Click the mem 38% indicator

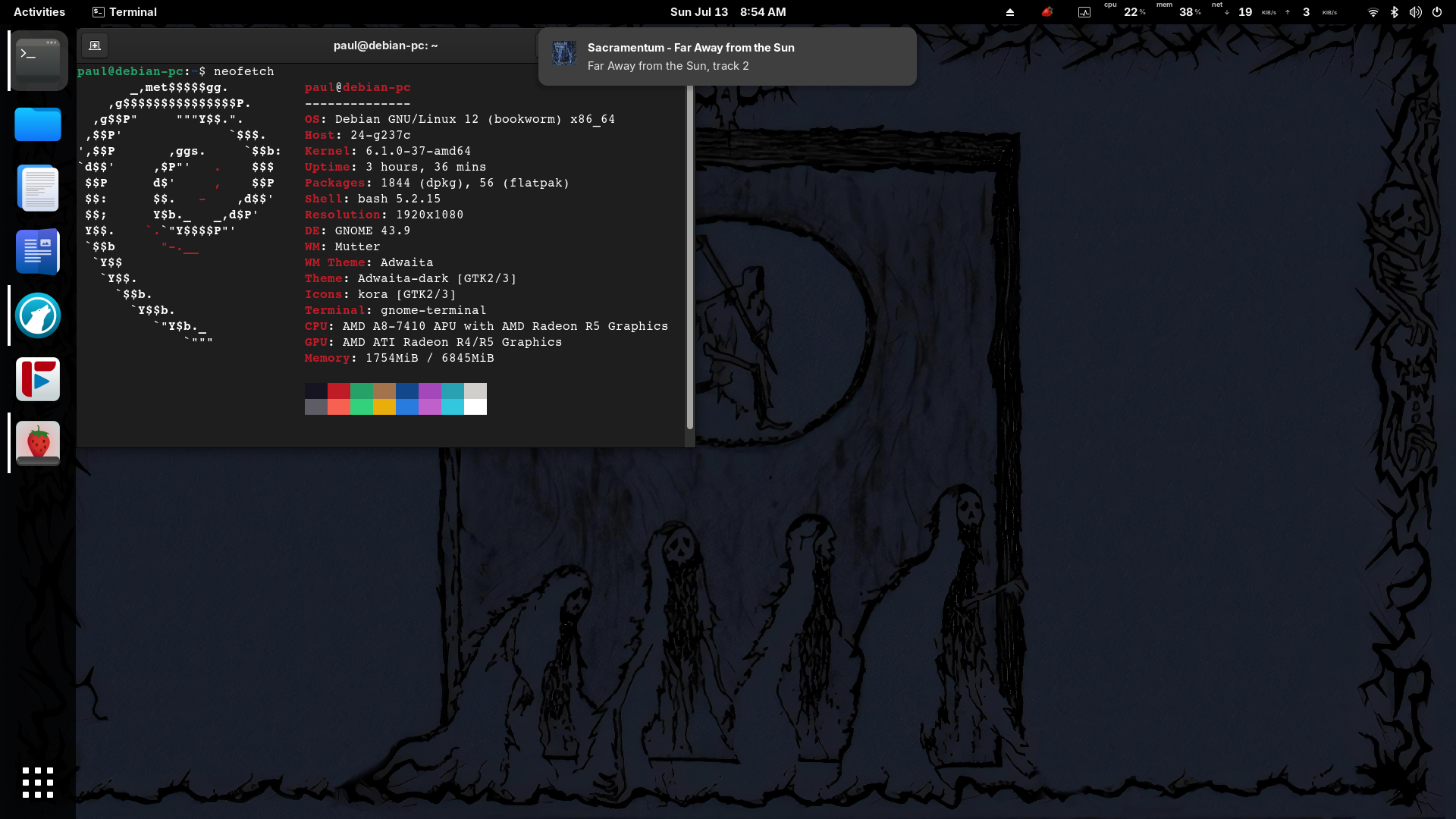coord(1179,11)
